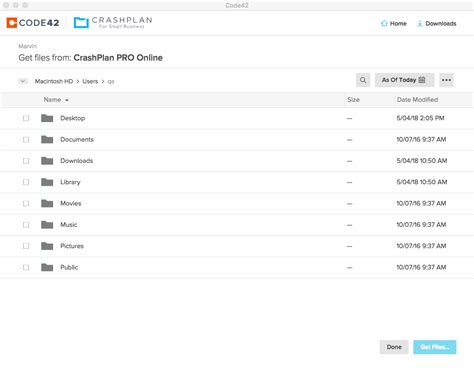
Task: Check the Public folder checkbox
Action: coord(26,267)
